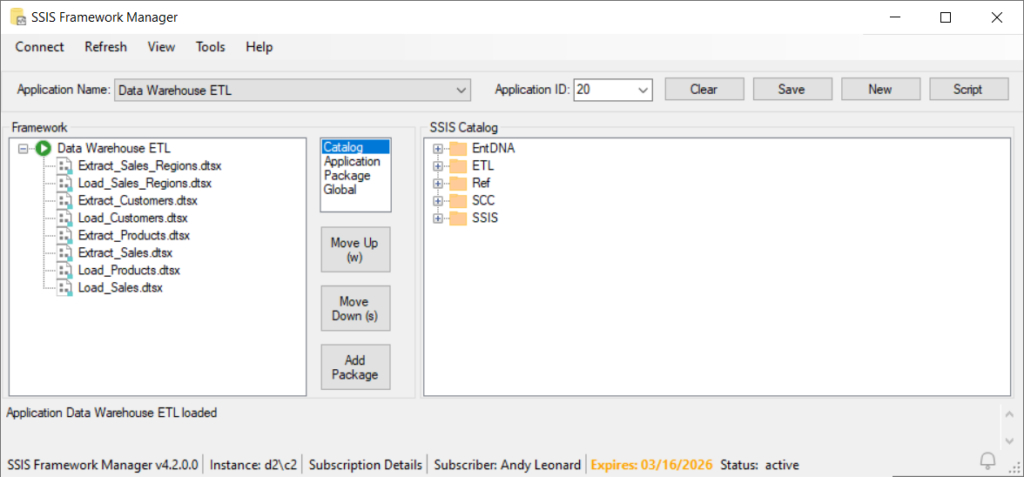Viewport: 1024px width, 477px height.
Task: Click the SCC folder icon
Action: coord(458,201)
